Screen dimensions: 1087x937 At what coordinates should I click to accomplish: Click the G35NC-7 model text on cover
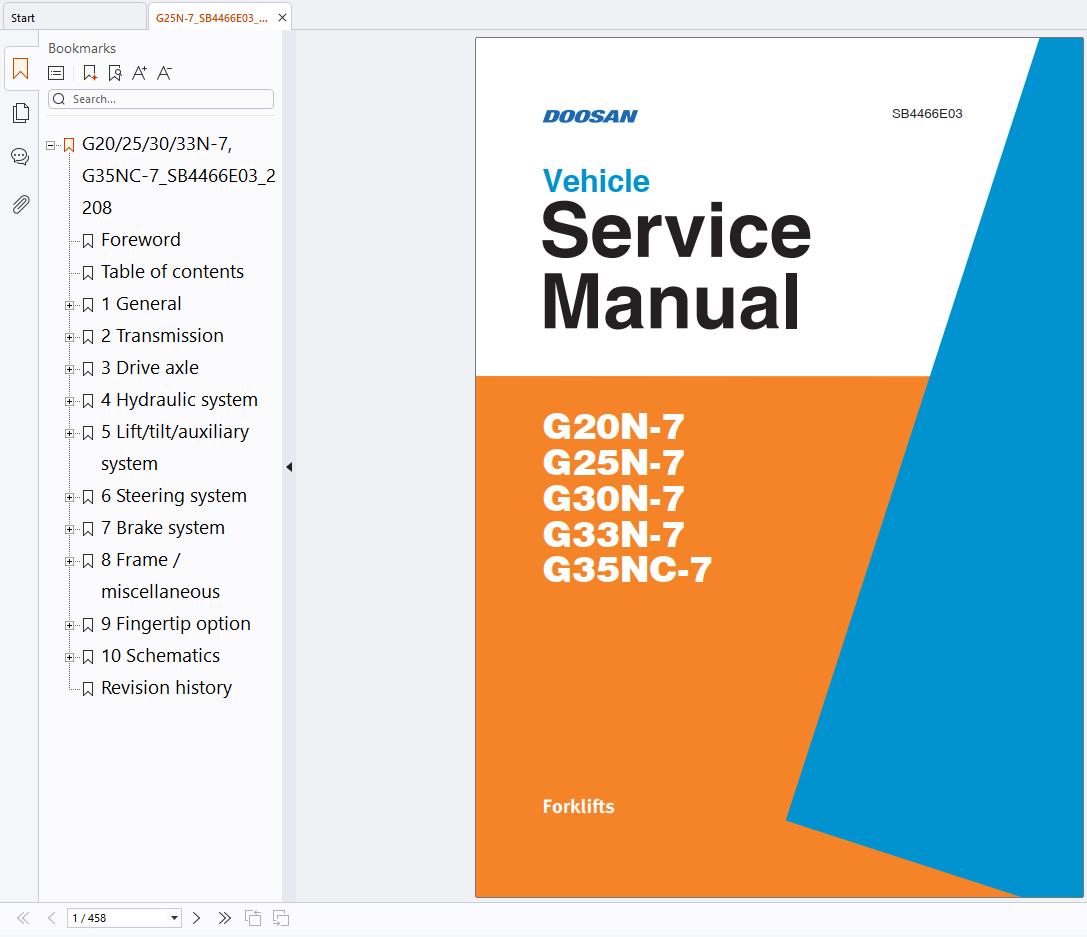pyautogui.click(x=627, y=570)
